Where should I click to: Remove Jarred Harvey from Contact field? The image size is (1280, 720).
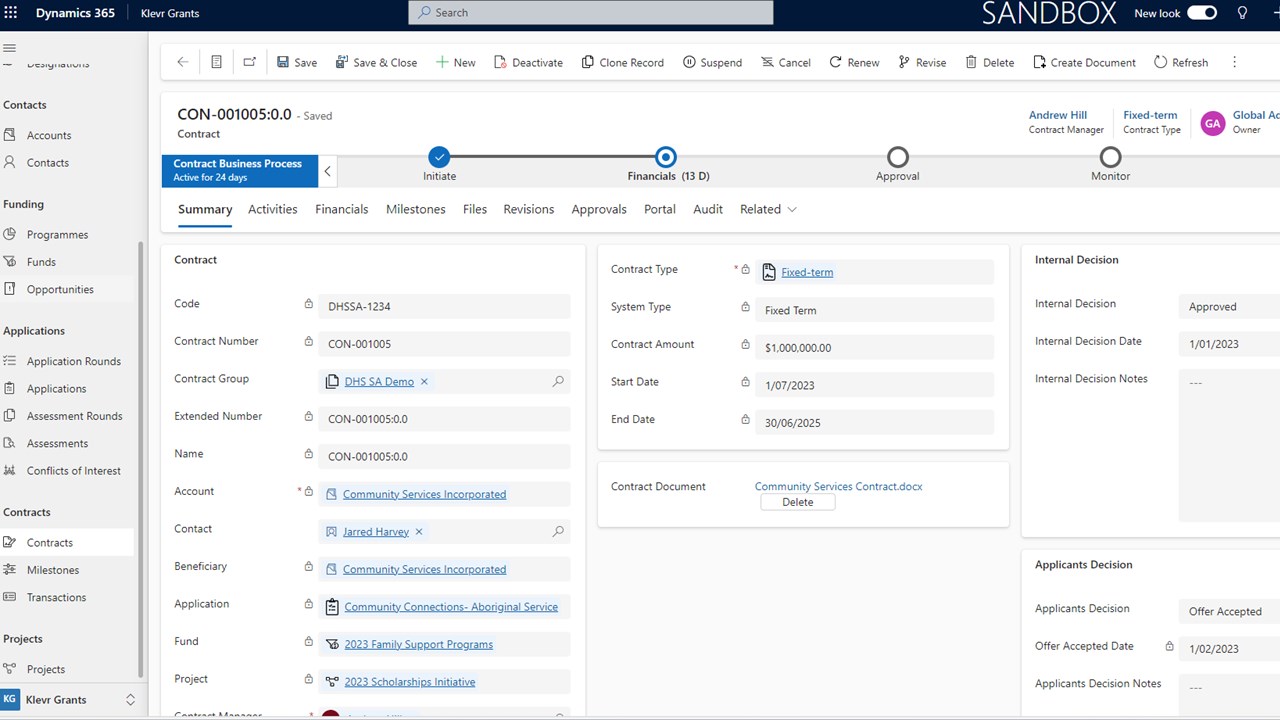click(419, 532)
